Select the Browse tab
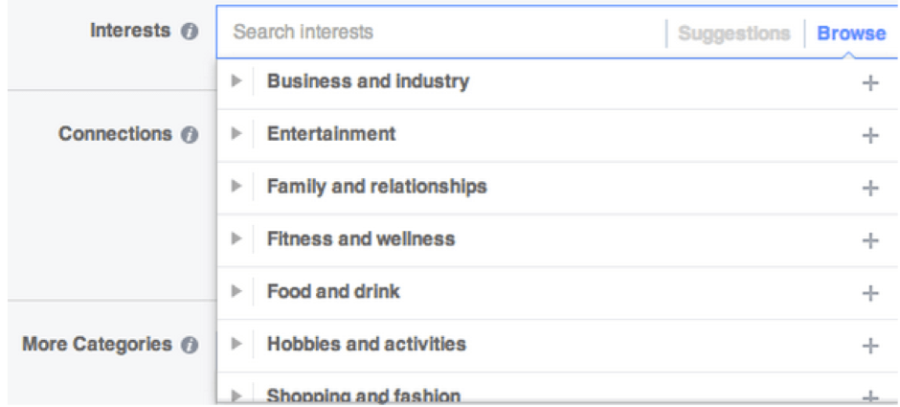The width and height of the screenshot is (900, 407). (851, 33)
